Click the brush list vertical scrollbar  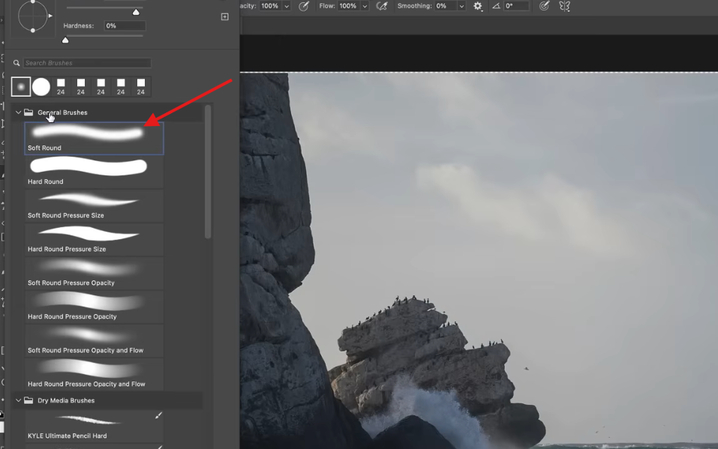pyautogui.click(x=208, y=172)
